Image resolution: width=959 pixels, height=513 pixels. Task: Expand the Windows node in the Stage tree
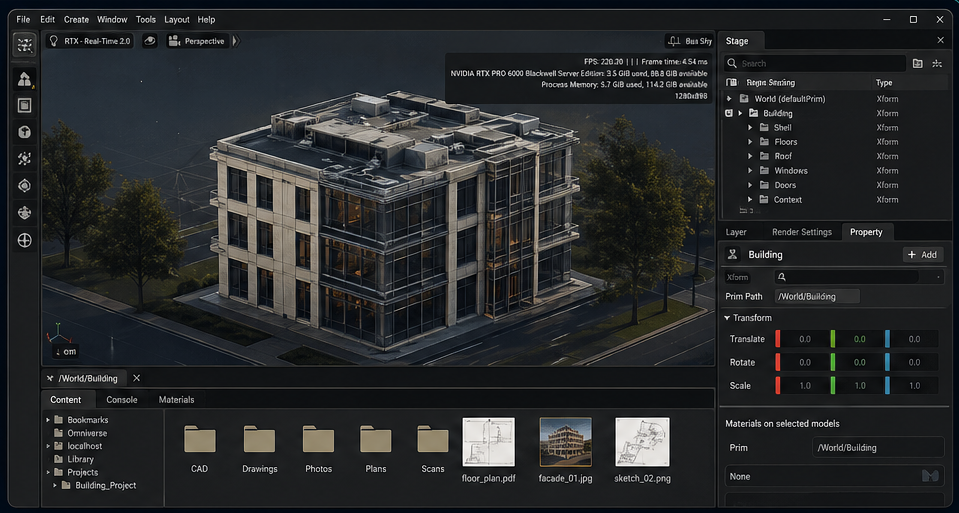click(x=750, y=171)
